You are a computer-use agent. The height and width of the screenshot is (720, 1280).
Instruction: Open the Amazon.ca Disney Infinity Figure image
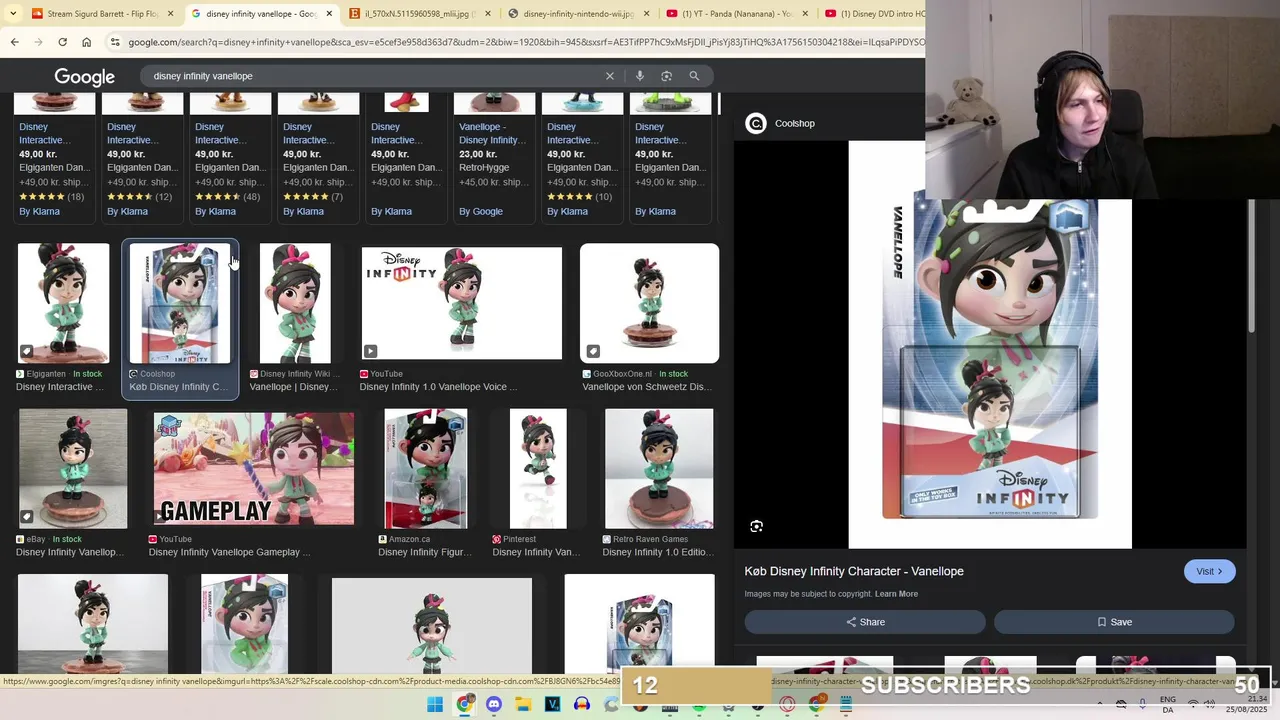click(426, 468)
